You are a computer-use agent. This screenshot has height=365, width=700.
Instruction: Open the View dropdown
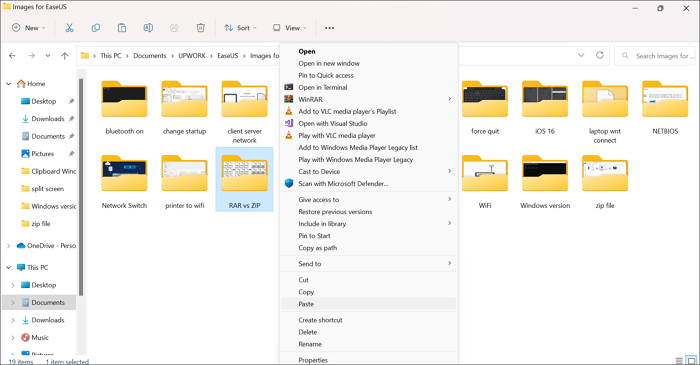click(290, 28)
